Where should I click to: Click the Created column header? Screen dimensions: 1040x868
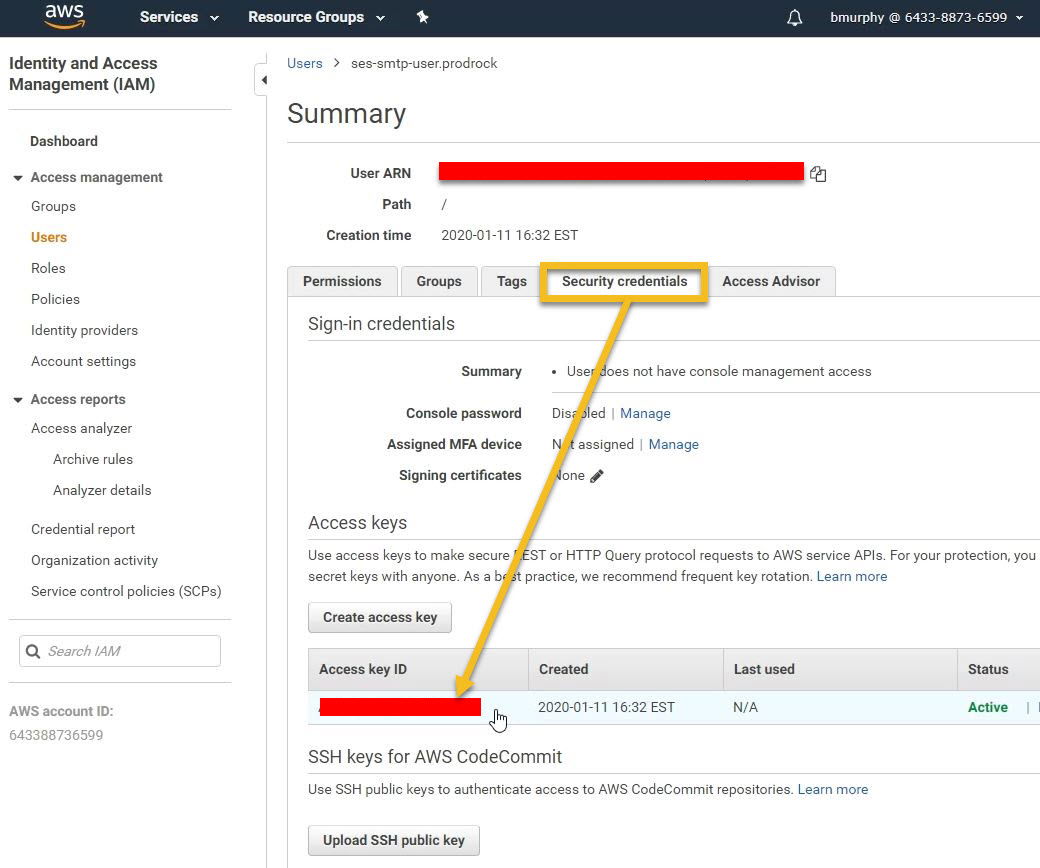(x=625, y=670)
